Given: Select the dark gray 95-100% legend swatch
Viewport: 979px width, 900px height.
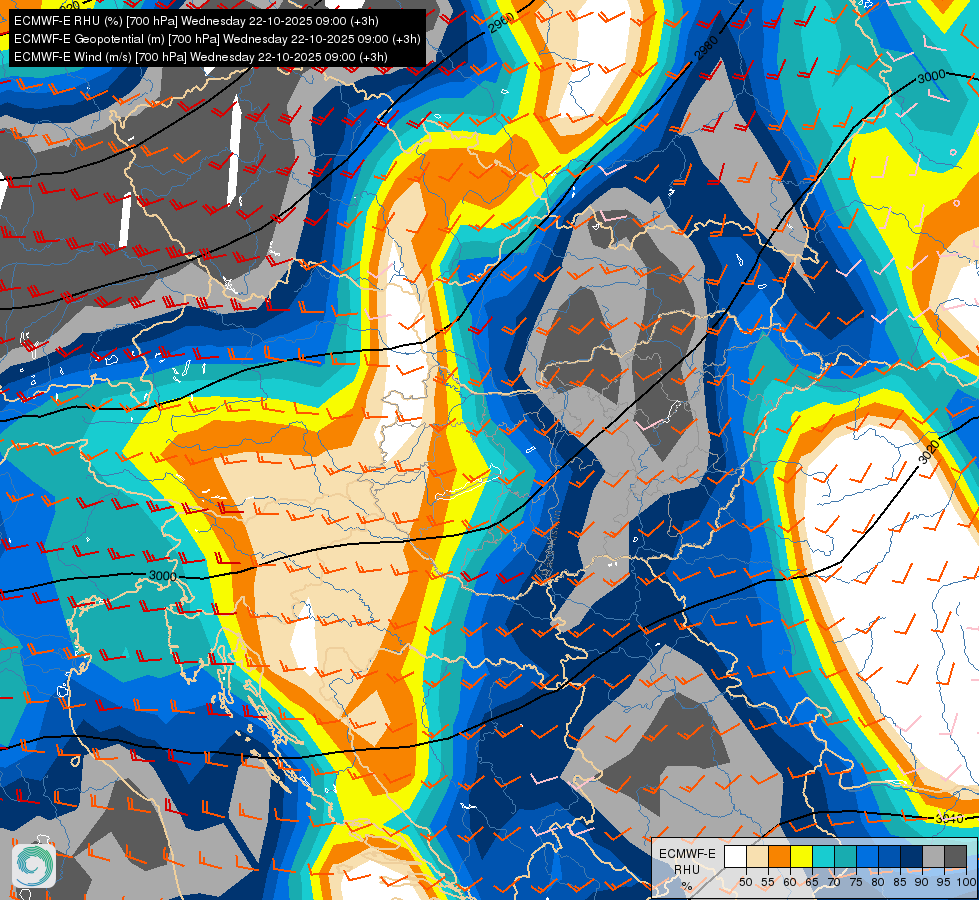Looking at the screenshot, I should coord(956,856).
